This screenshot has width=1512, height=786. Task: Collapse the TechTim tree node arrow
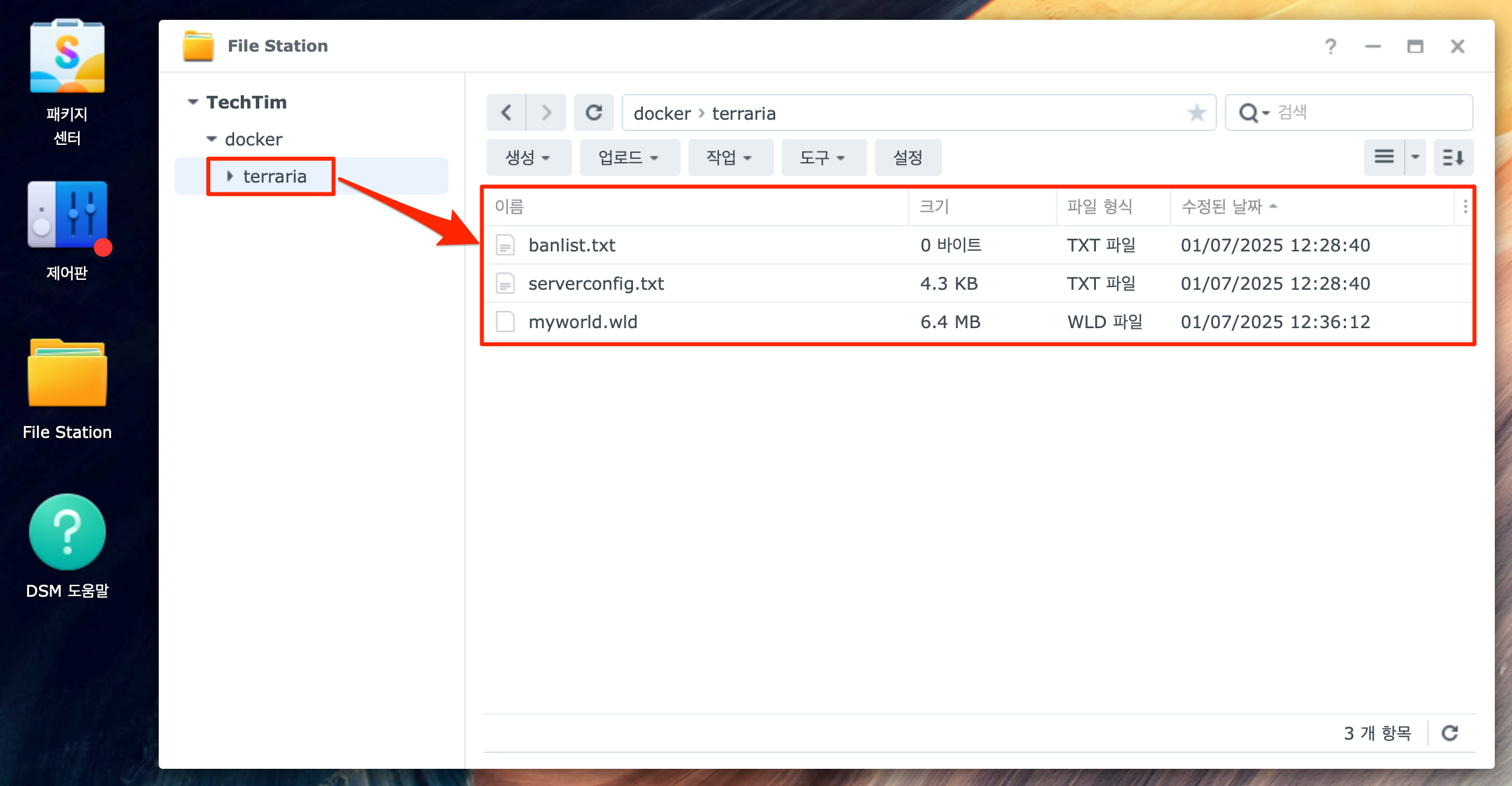192,102
